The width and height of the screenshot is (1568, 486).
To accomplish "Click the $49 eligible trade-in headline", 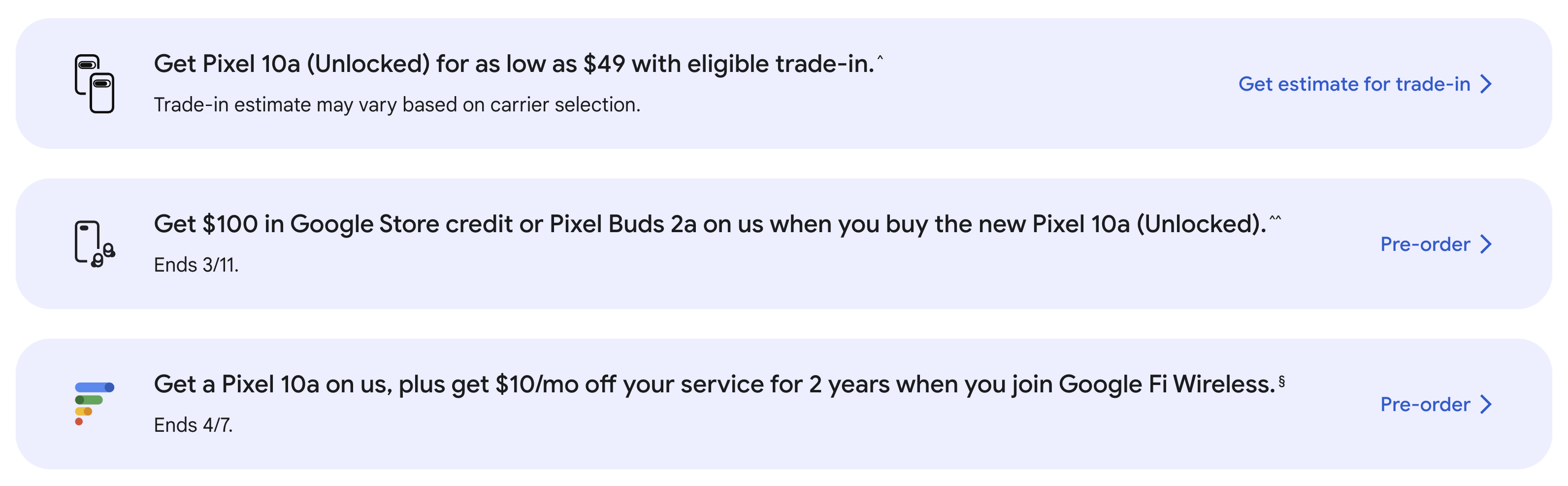I will point(513,65).
